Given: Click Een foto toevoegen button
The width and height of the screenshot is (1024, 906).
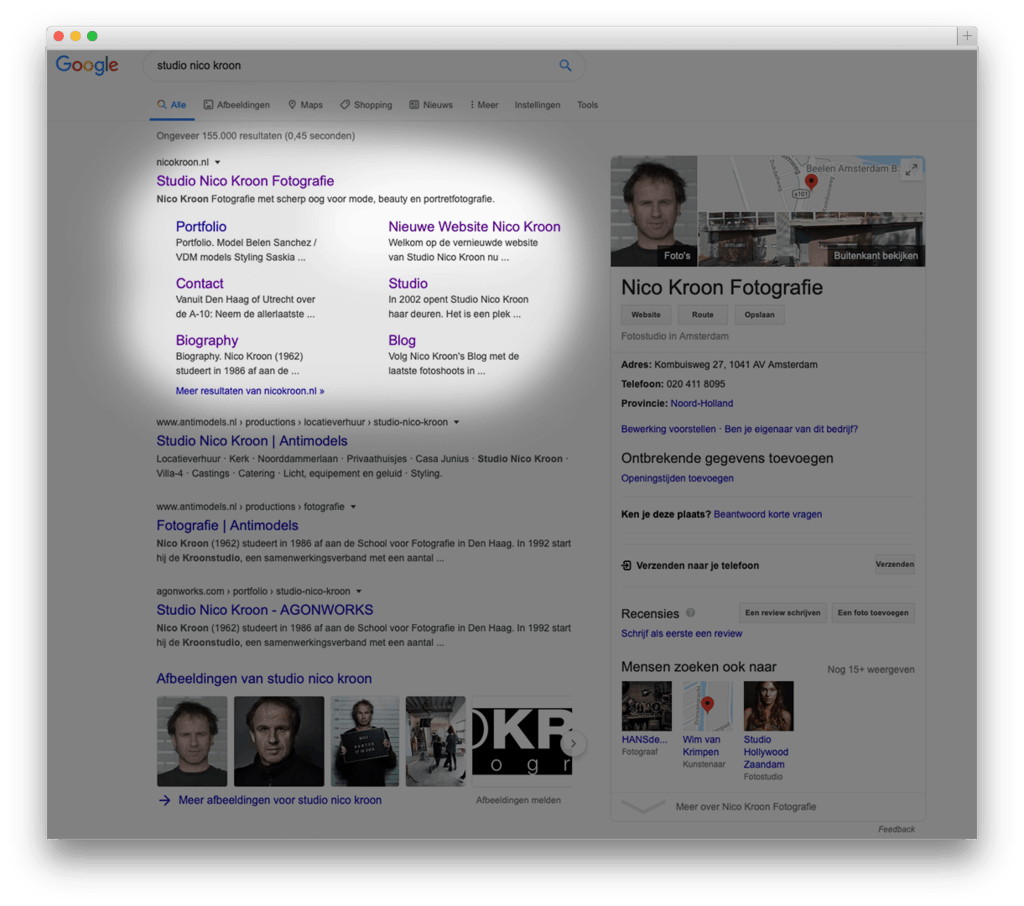Looking at the screenshot, I should (x=872, y=613).
